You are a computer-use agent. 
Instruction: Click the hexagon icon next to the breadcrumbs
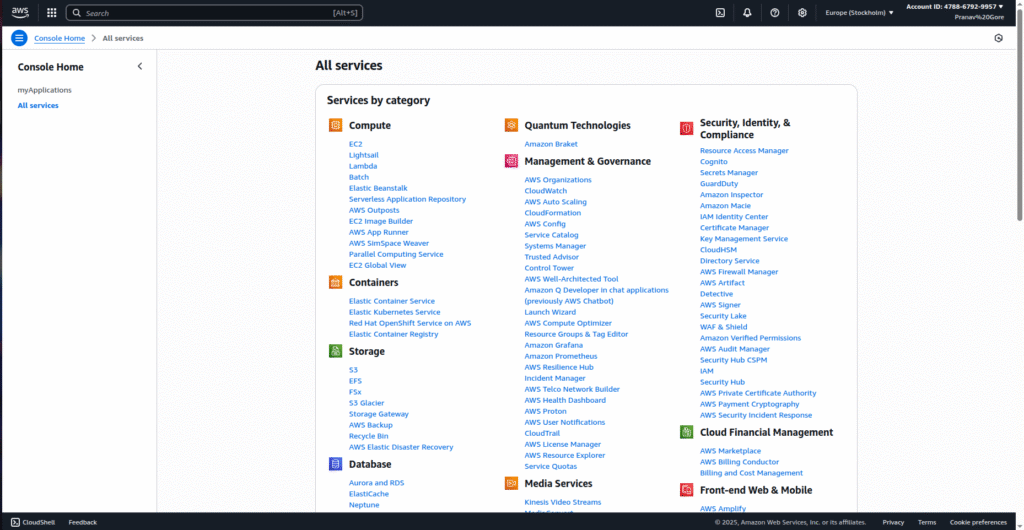click(999, 38)
